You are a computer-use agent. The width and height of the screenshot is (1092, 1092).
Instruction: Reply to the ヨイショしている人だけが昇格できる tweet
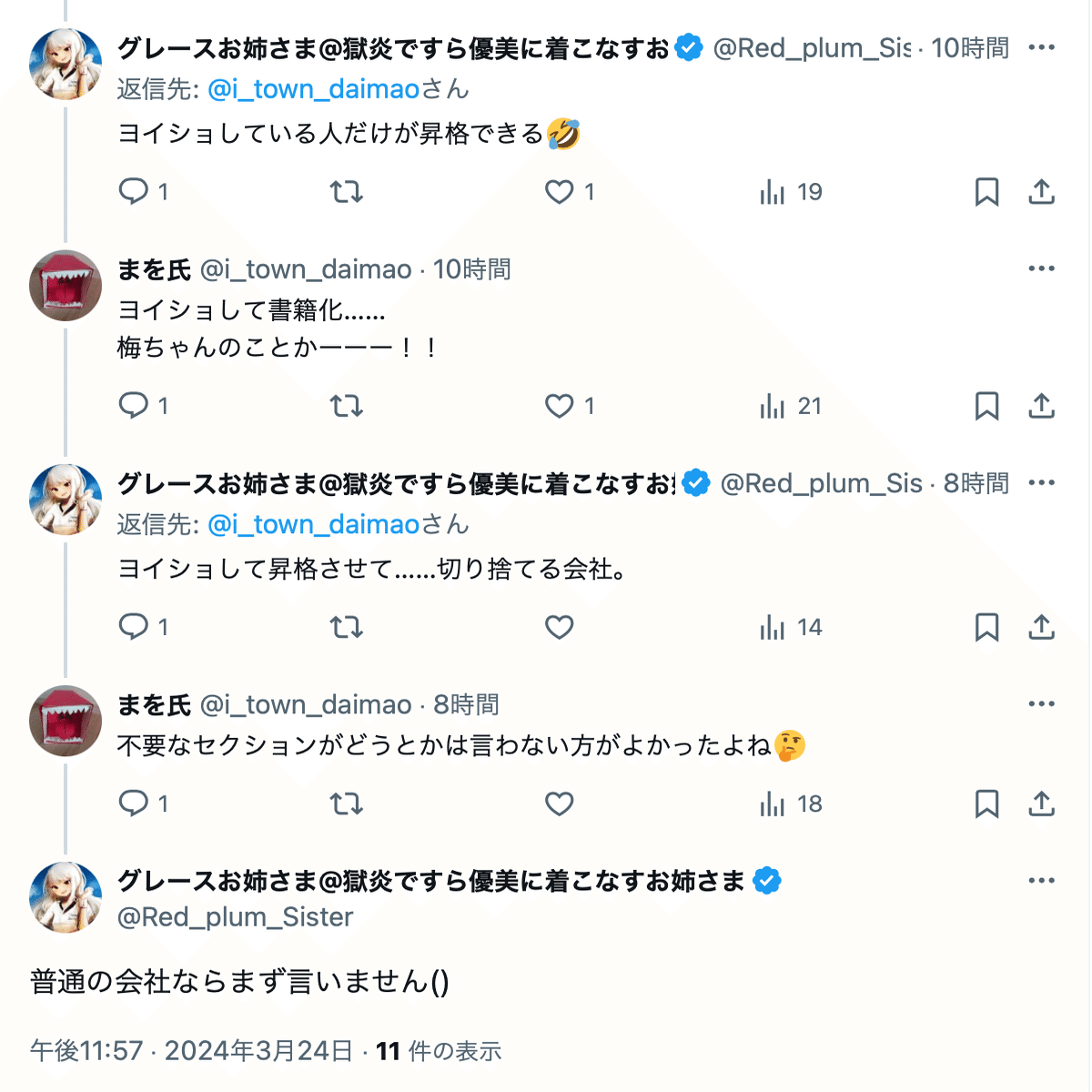pyautogui.click(x=134, y=191)
